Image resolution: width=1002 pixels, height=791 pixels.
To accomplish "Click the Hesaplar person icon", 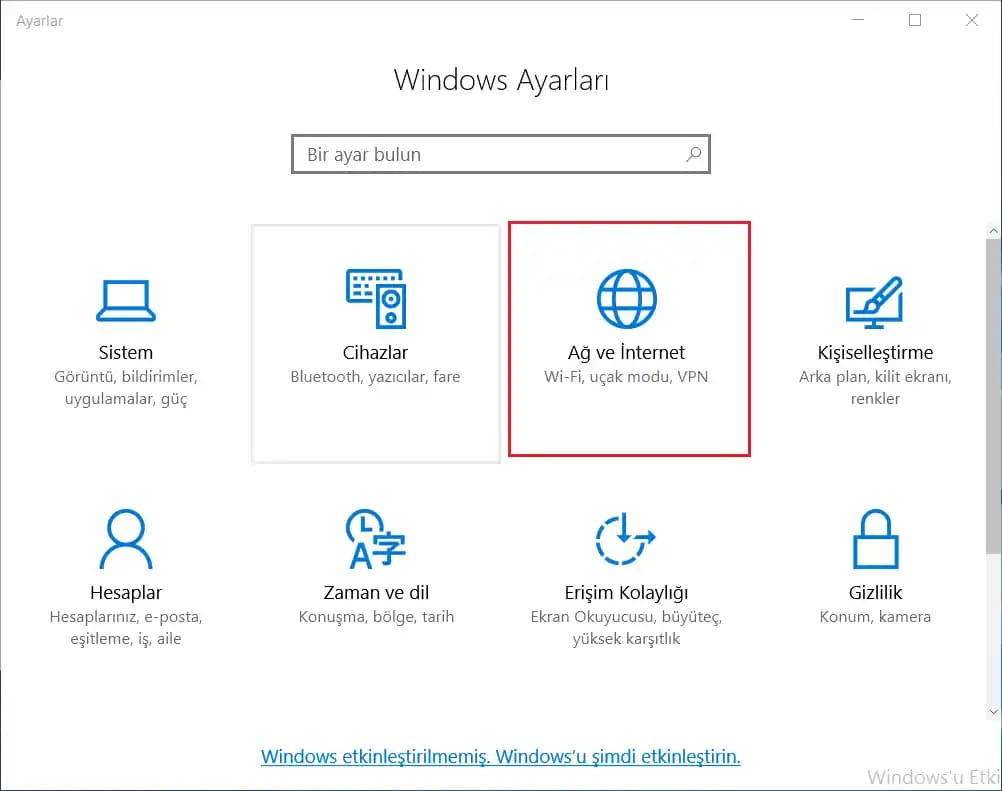I will 126,538.
